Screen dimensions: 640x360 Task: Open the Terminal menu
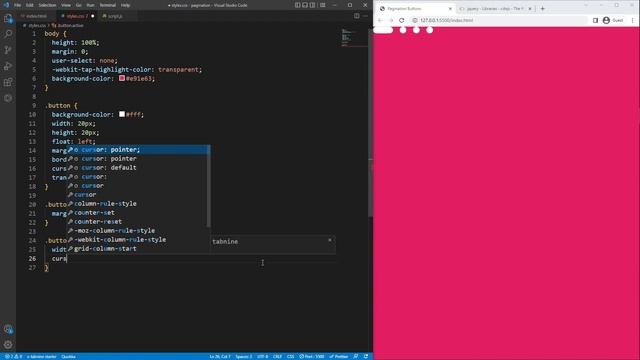108,5
